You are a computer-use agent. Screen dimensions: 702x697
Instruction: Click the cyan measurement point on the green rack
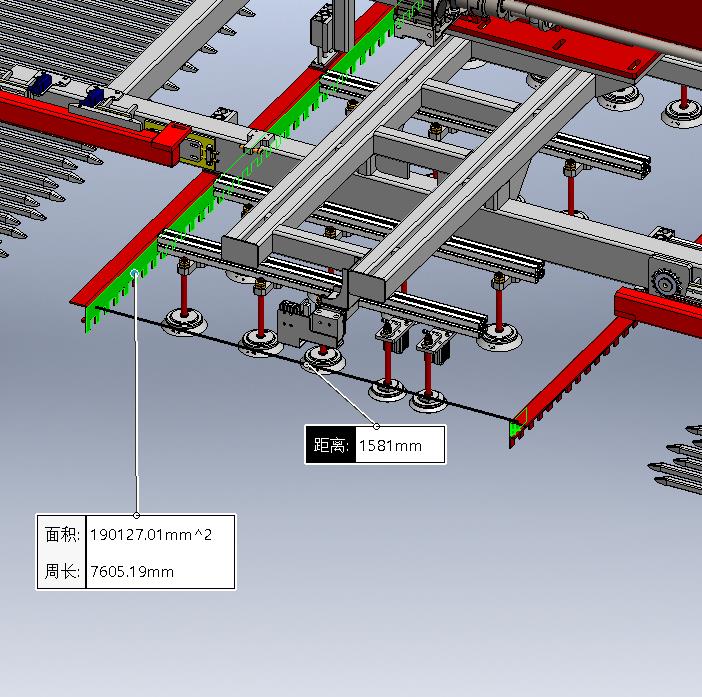coord(134,273)
